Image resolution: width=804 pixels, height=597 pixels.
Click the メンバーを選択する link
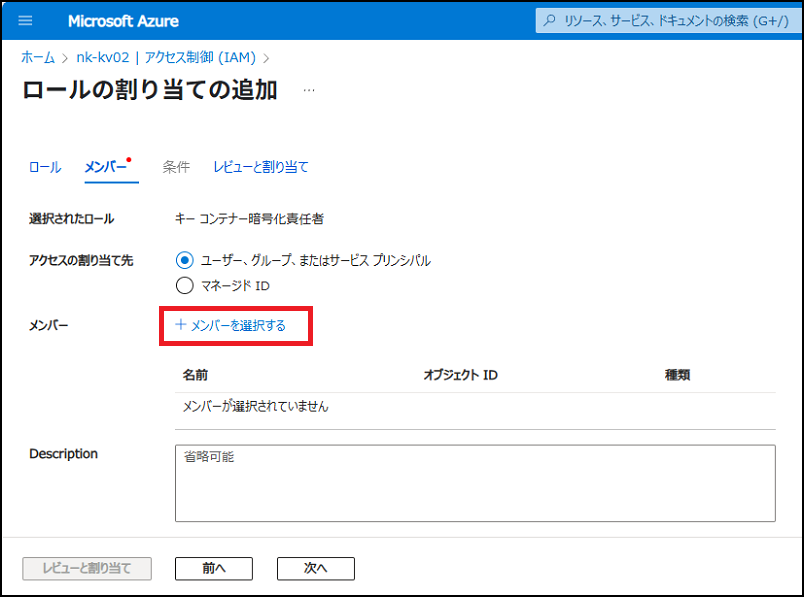click(x=238, y=325)
